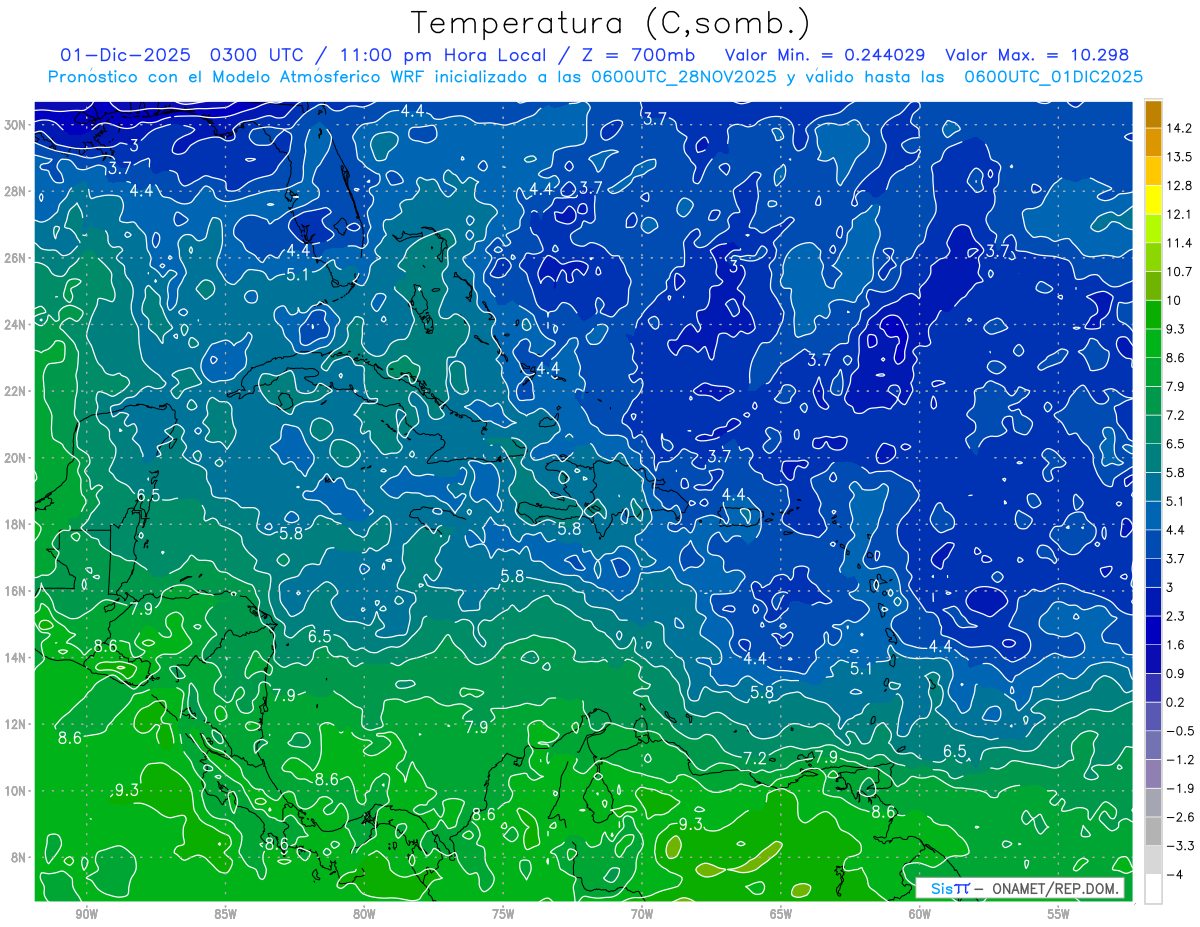1200x927 pixels.
Task: Click the 26N latitude label
Action: tap(16, 258)
